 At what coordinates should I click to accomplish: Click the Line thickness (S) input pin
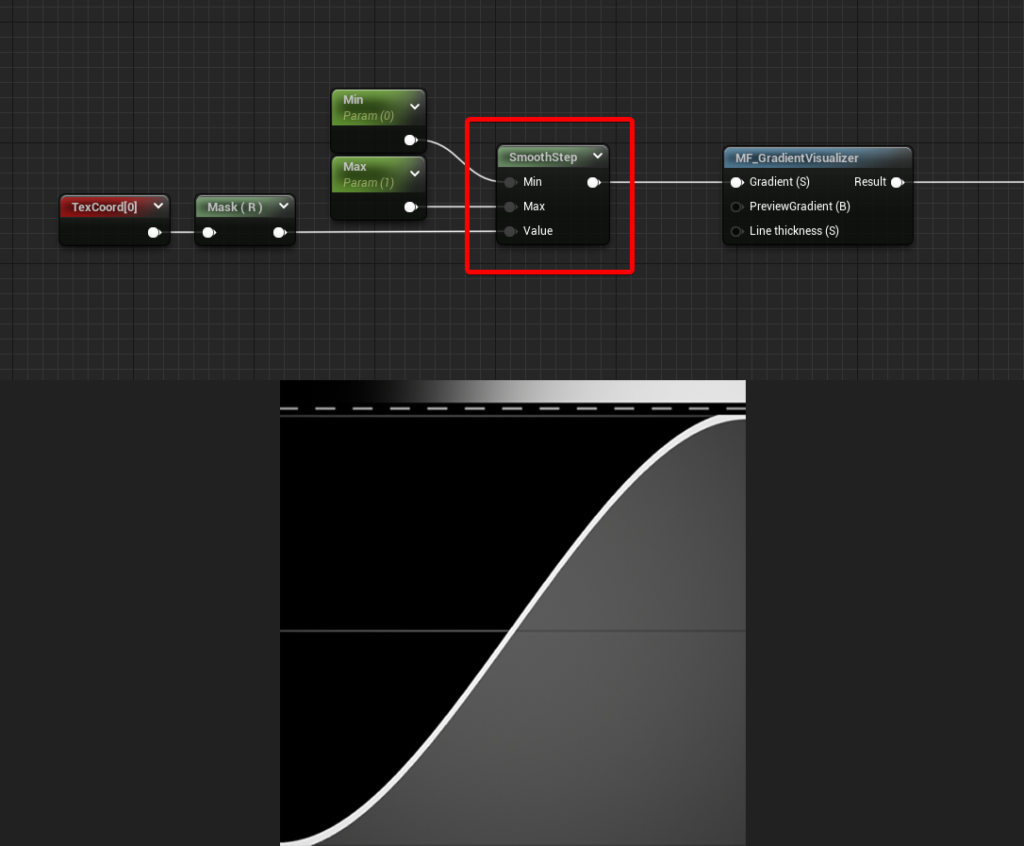[x=737, y=231]
